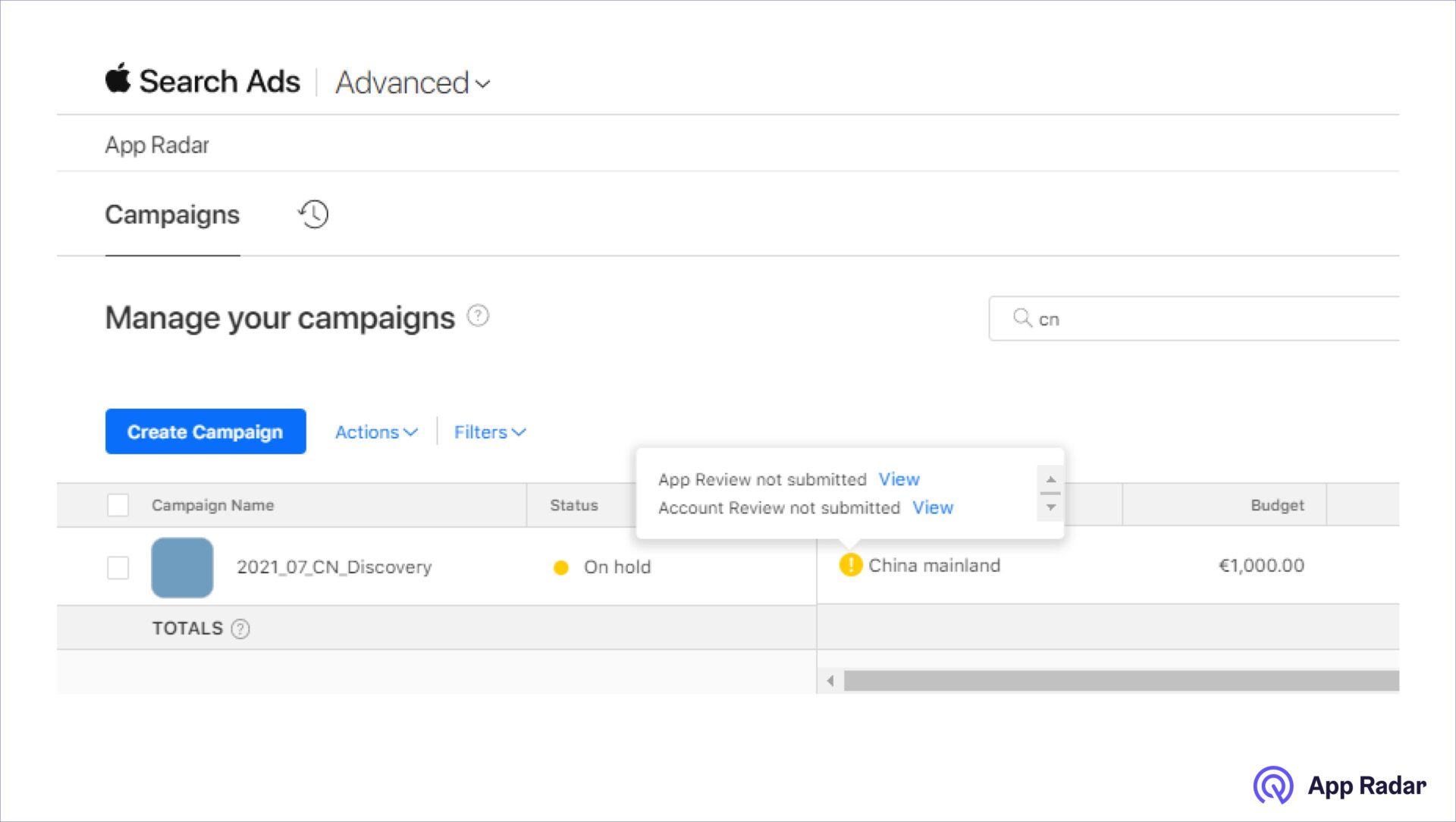Viewport: 1456px width, 822px height.
Task: Sort by the Status column header
Action: (574, 505)
